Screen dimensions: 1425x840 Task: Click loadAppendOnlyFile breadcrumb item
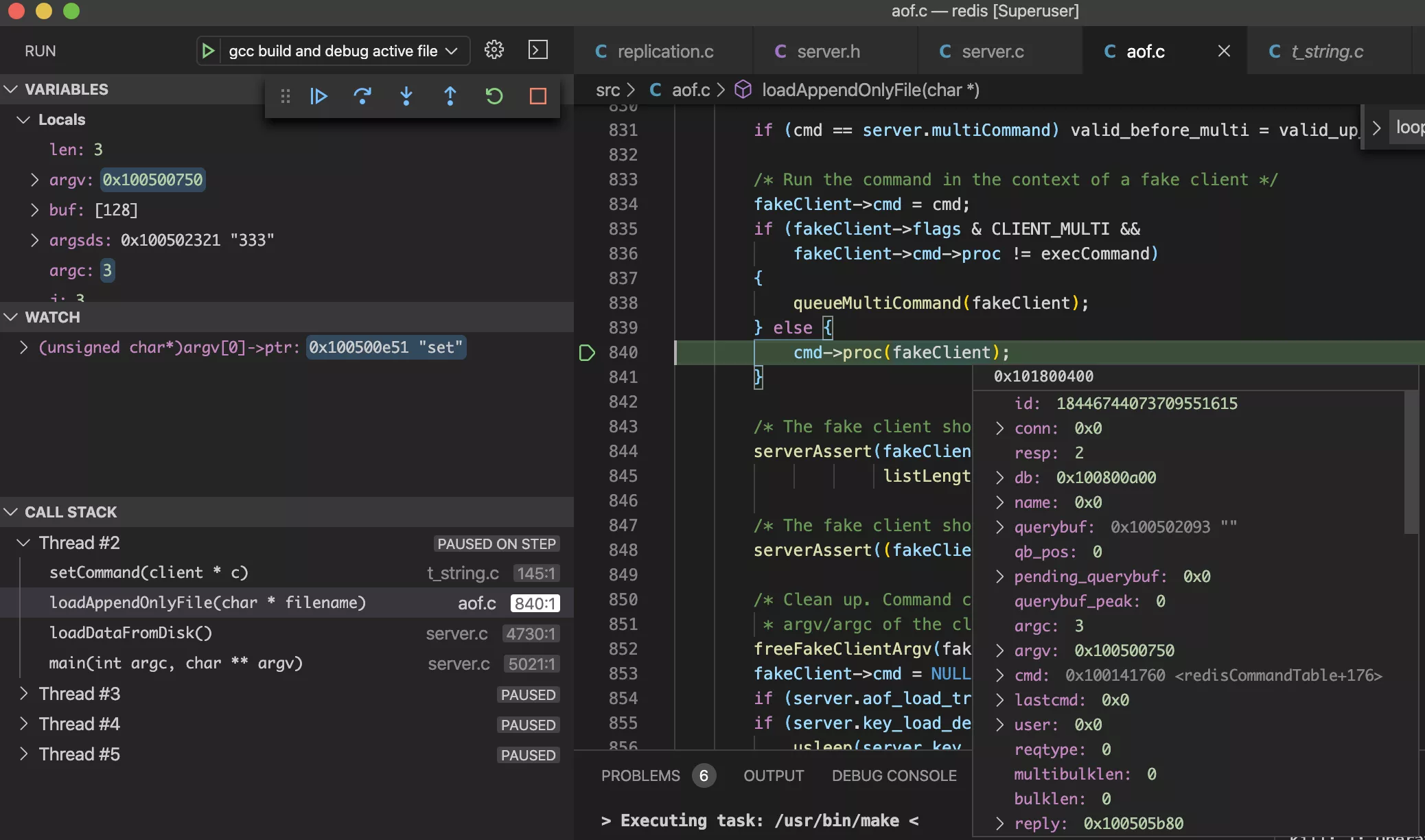(870, 90)
